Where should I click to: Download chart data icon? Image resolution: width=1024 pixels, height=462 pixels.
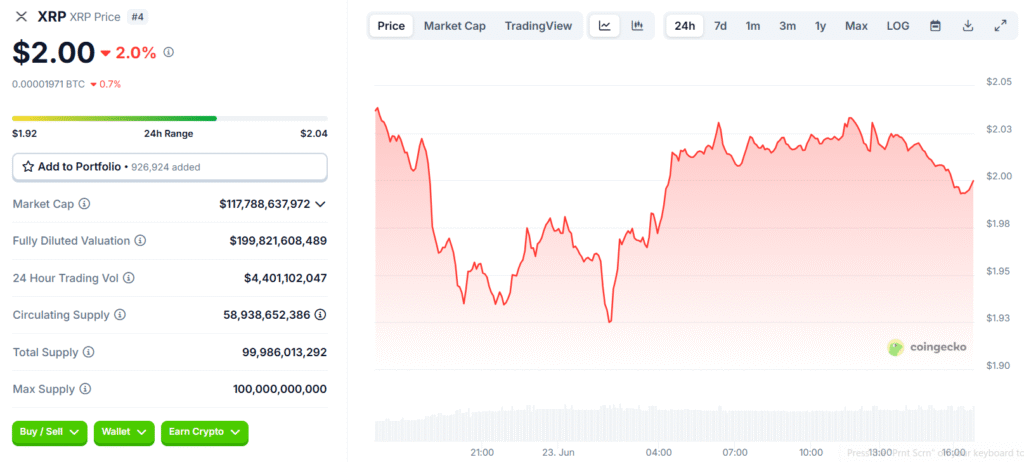968,26
